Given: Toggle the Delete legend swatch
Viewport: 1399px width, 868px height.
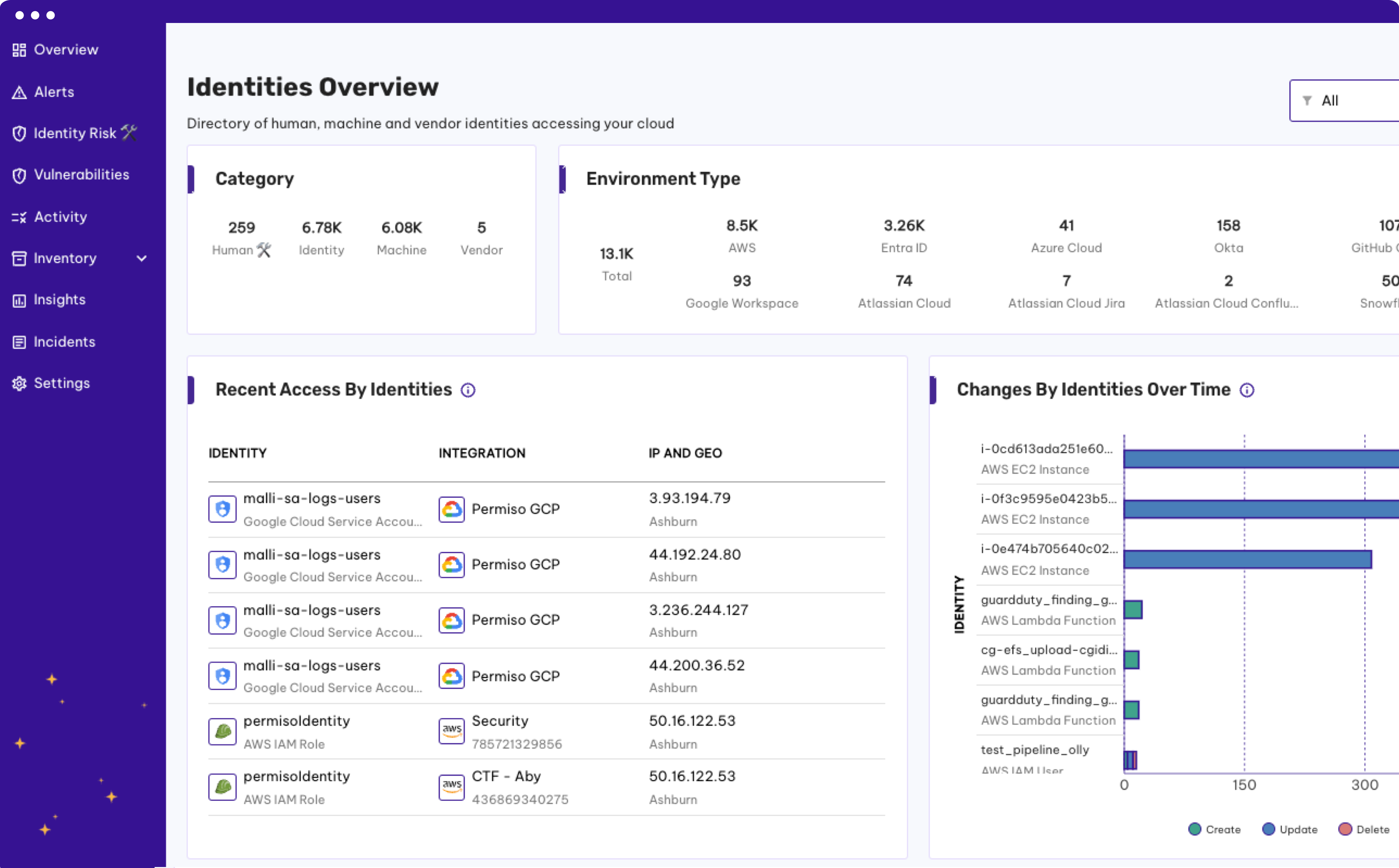Looking at the screenshot, I should pyautogui.click(x=1345, y=829).
